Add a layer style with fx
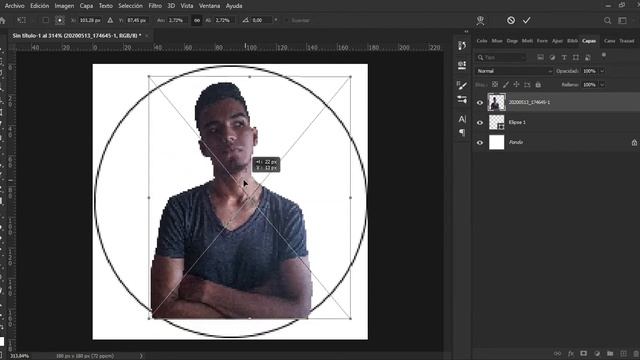The height and width of the screenshot is (360, 640). point(570,353)
